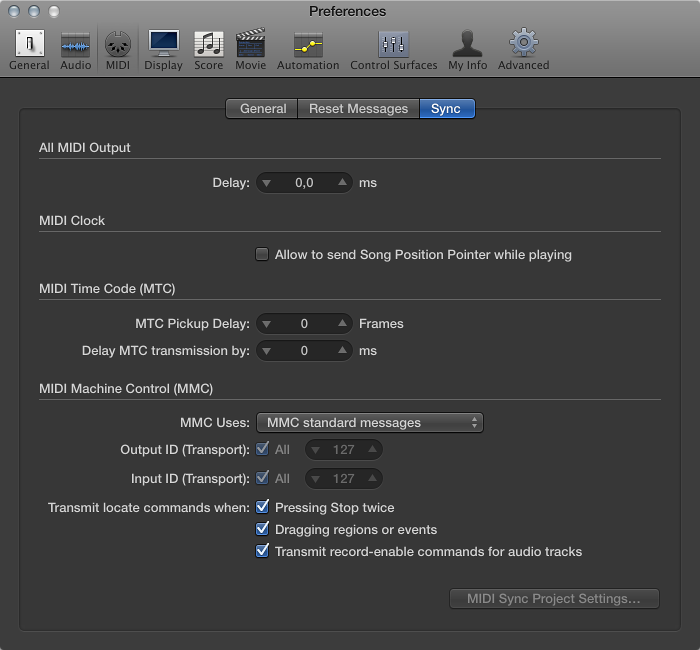Screen dimensions: 700x650
Task: Click the MTC Pickup Delay value field
Action: tap(304, 324)
